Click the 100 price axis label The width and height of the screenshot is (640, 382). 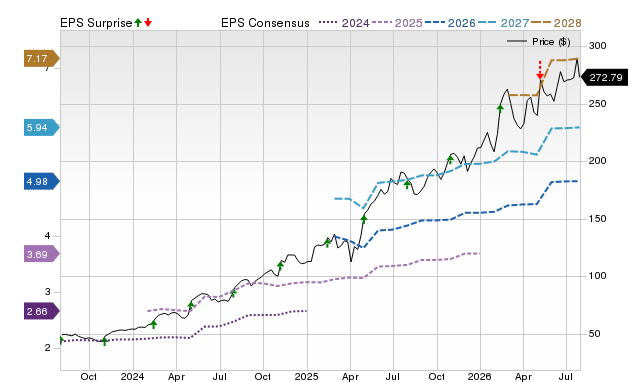click(598, 276)
